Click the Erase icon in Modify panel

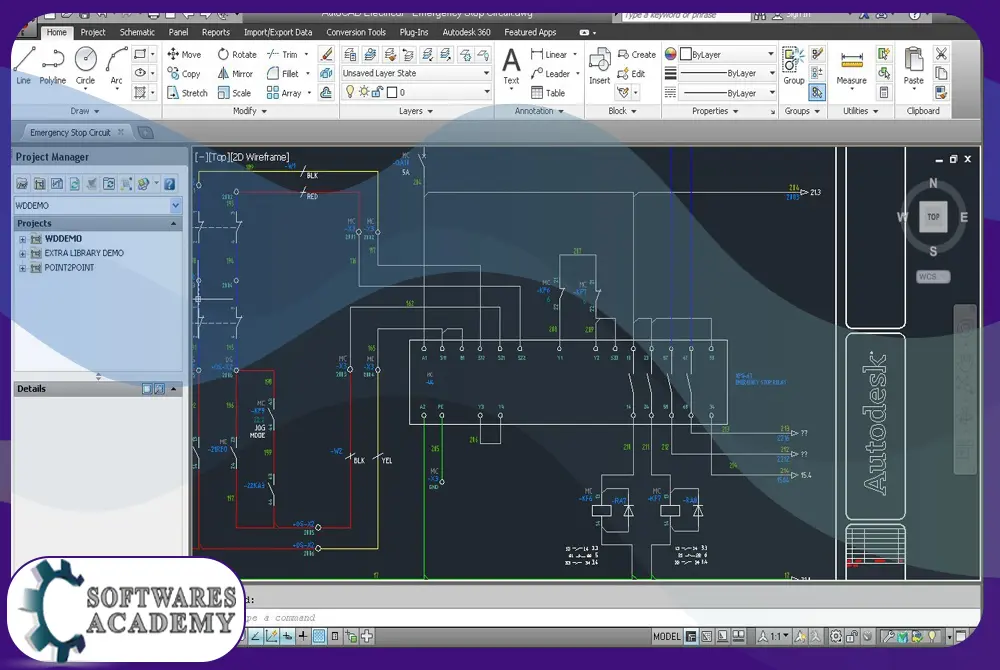point(327,55)
